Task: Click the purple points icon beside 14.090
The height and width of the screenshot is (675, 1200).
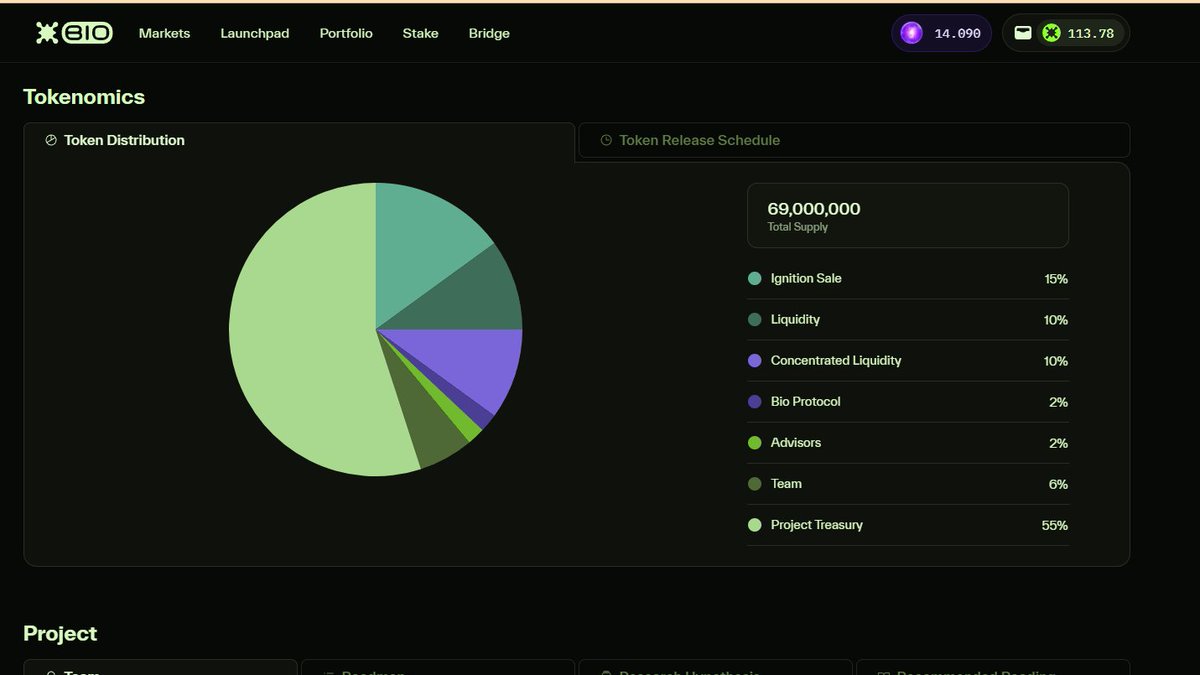Action: (911, 33)
